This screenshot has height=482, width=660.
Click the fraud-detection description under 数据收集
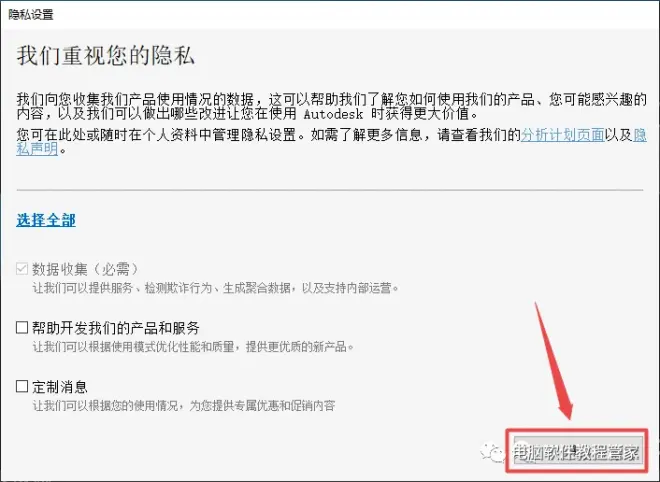(215, 288)
